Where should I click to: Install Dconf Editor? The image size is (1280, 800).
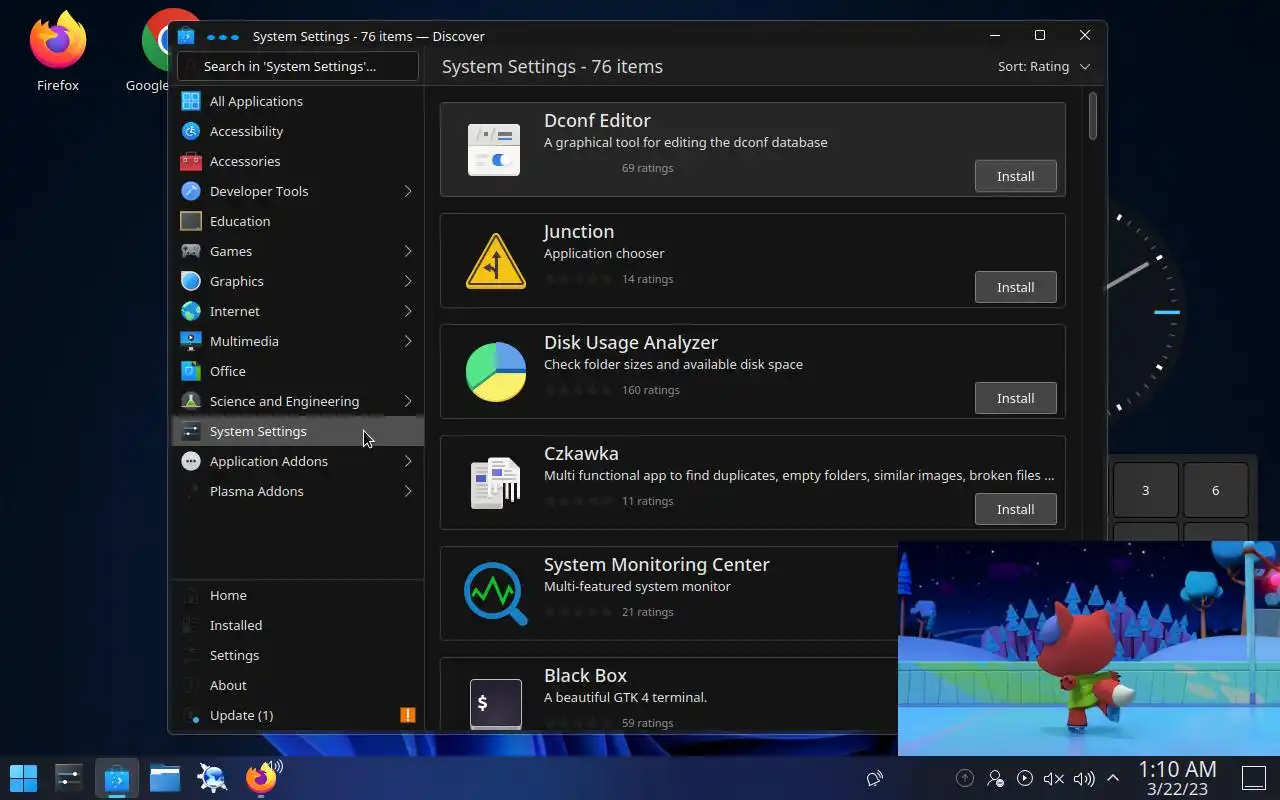tap(1015, 176)
